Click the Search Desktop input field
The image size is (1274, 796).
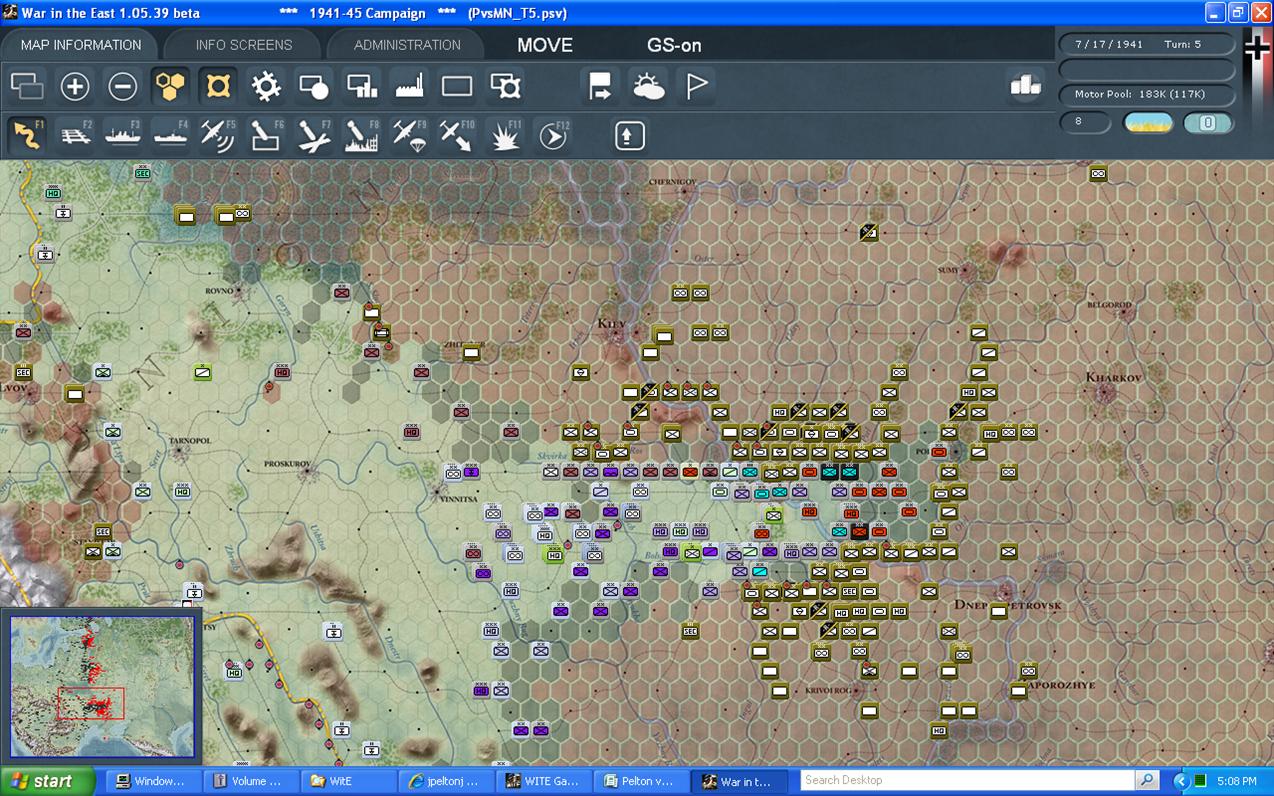coord(967,780)
